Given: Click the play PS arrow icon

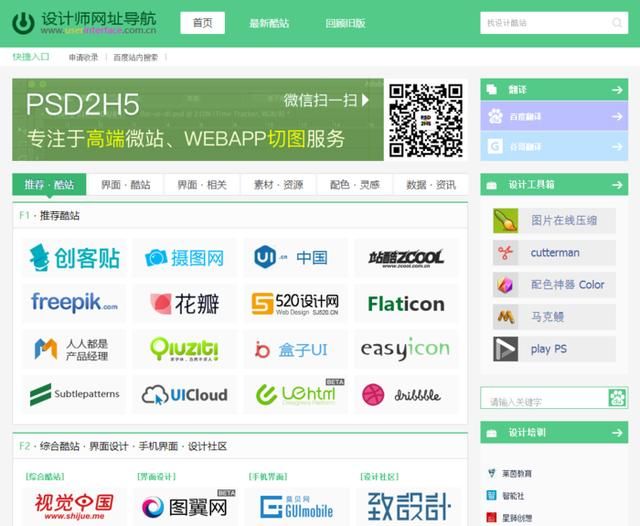Looking at the screenshot, I should pos(505,349).
